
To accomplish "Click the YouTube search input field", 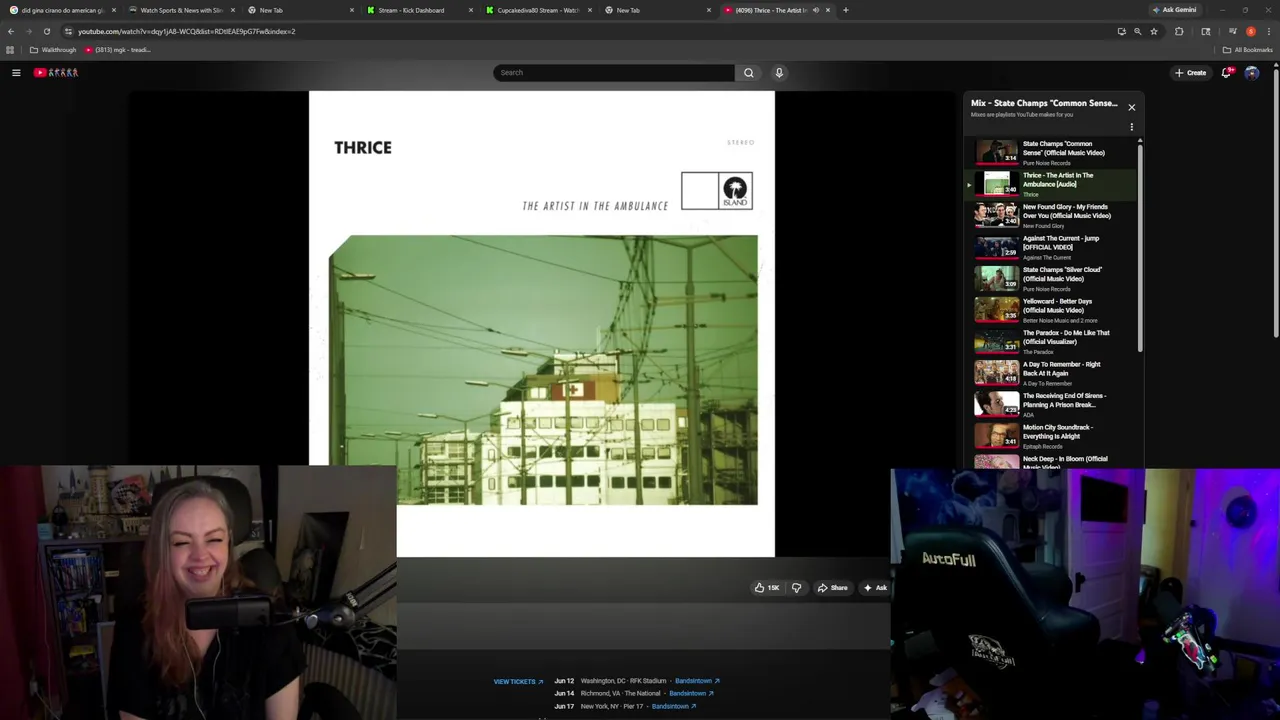I will point(614,72).
